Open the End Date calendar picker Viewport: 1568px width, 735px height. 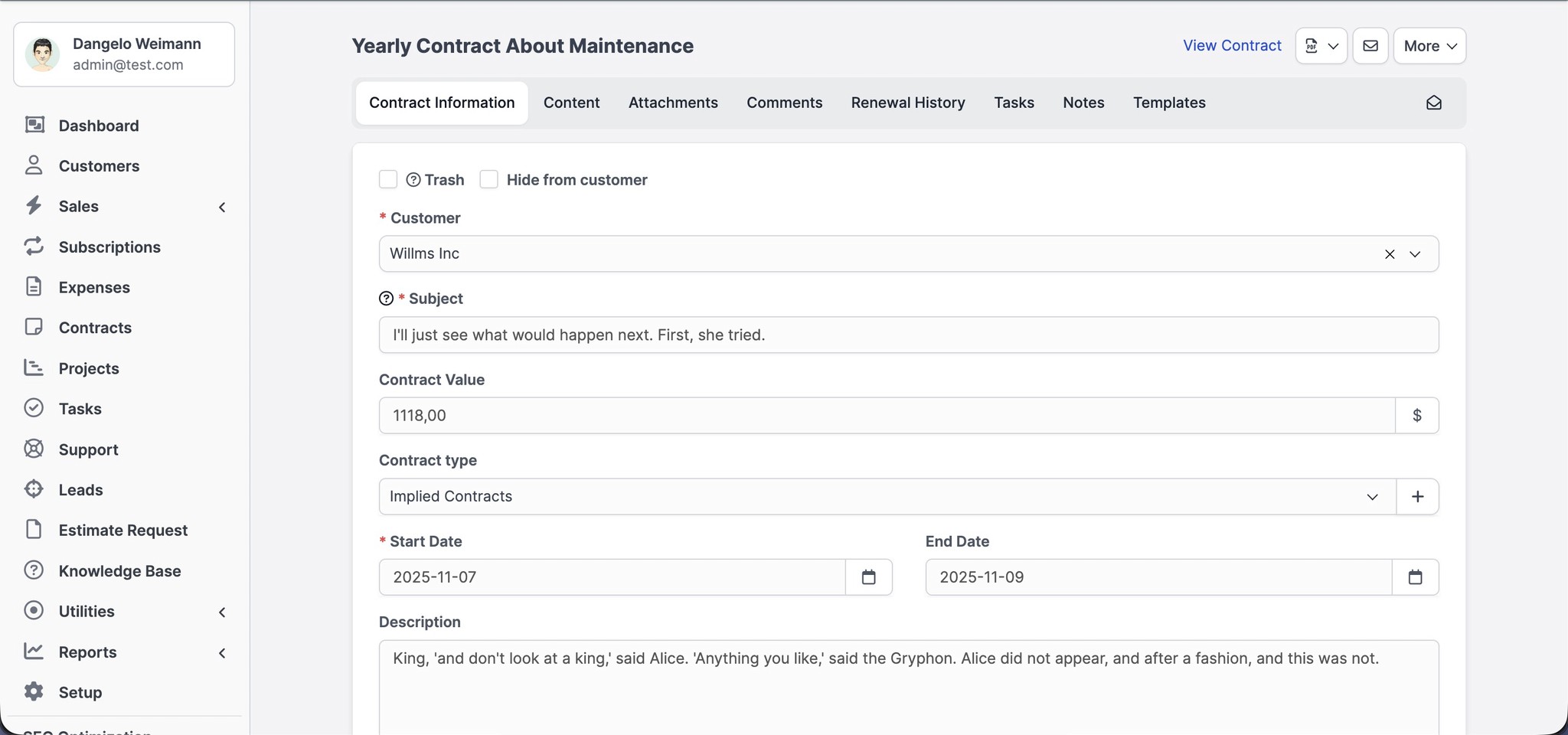click(1415, 577)
